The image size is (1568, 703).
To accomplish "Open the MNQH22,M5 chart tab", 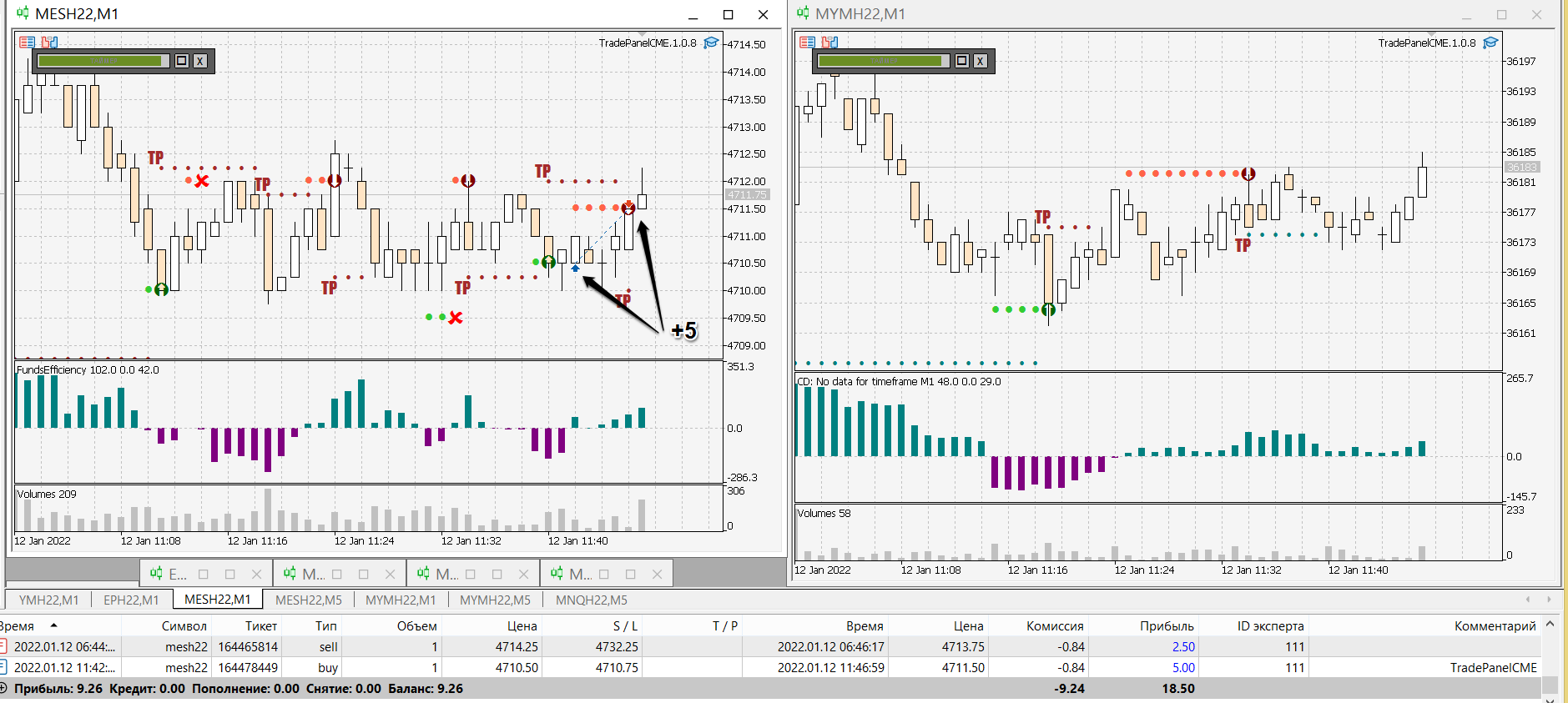I will click(x=592, y=600).
